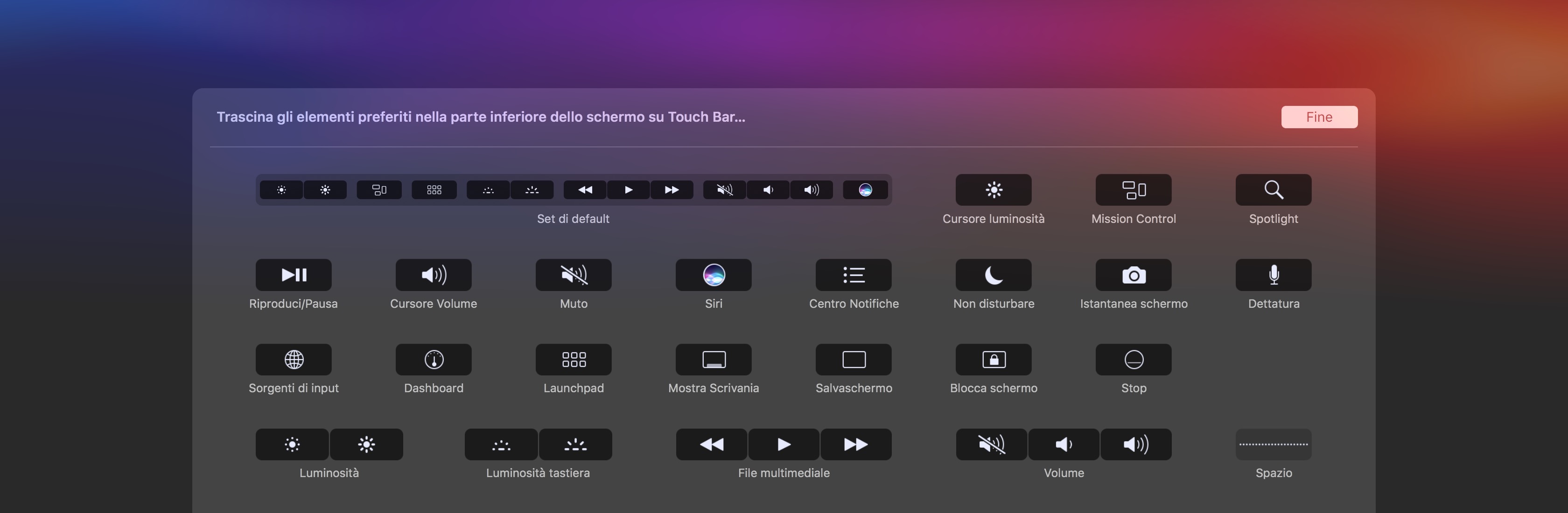This screenshot has width=1568, height=513.
Task: Select the Cursore Volume item
Action: 434,275
